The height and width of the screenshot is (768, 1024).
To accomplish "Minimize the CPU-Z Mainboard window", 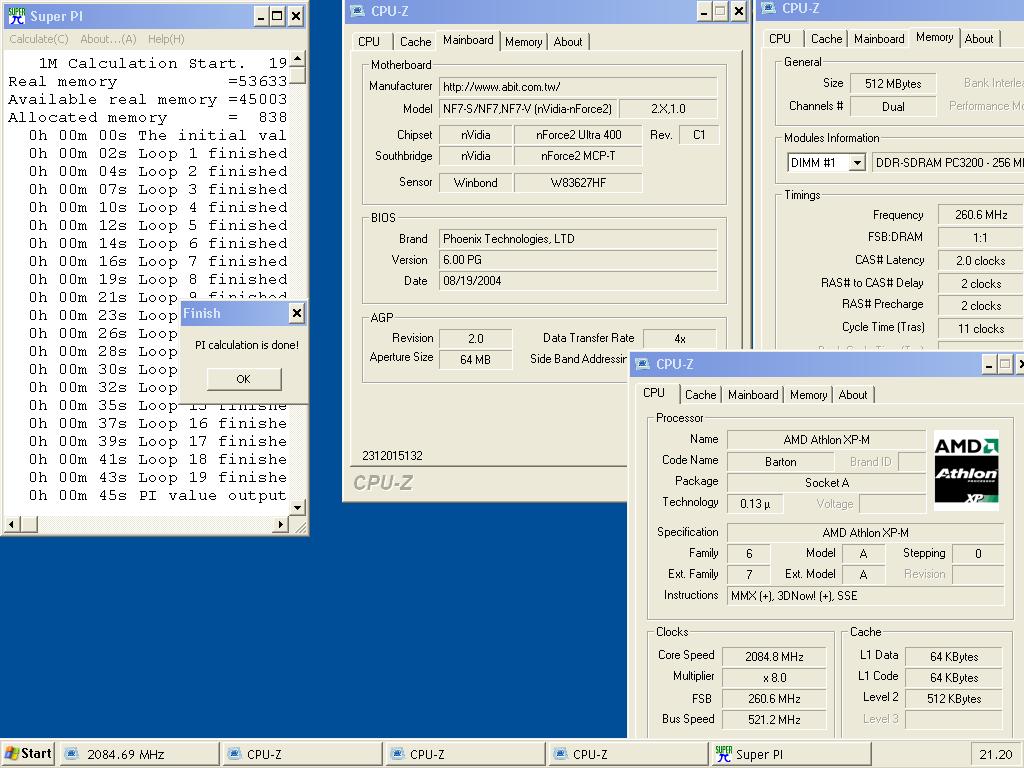I will (704, 11).
